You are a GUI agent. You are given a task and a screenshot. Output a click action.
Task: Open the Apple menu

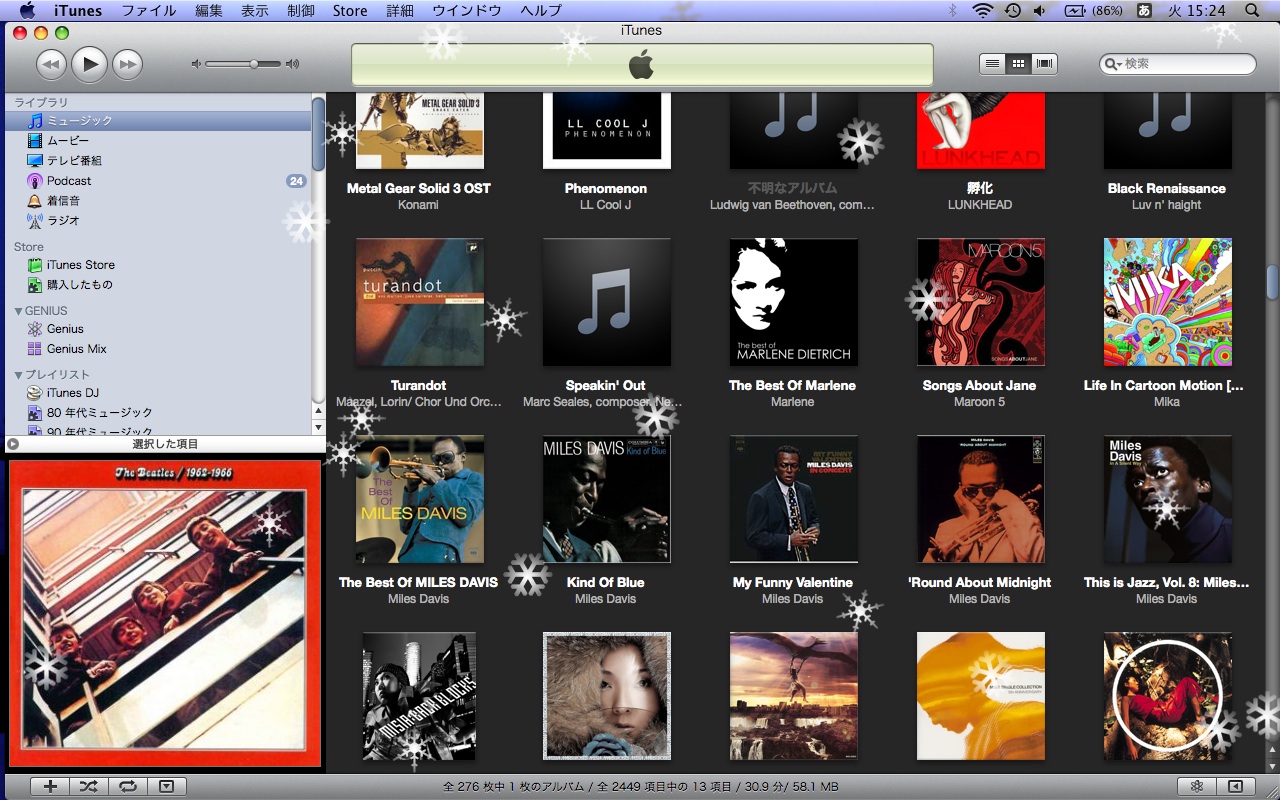27,11
